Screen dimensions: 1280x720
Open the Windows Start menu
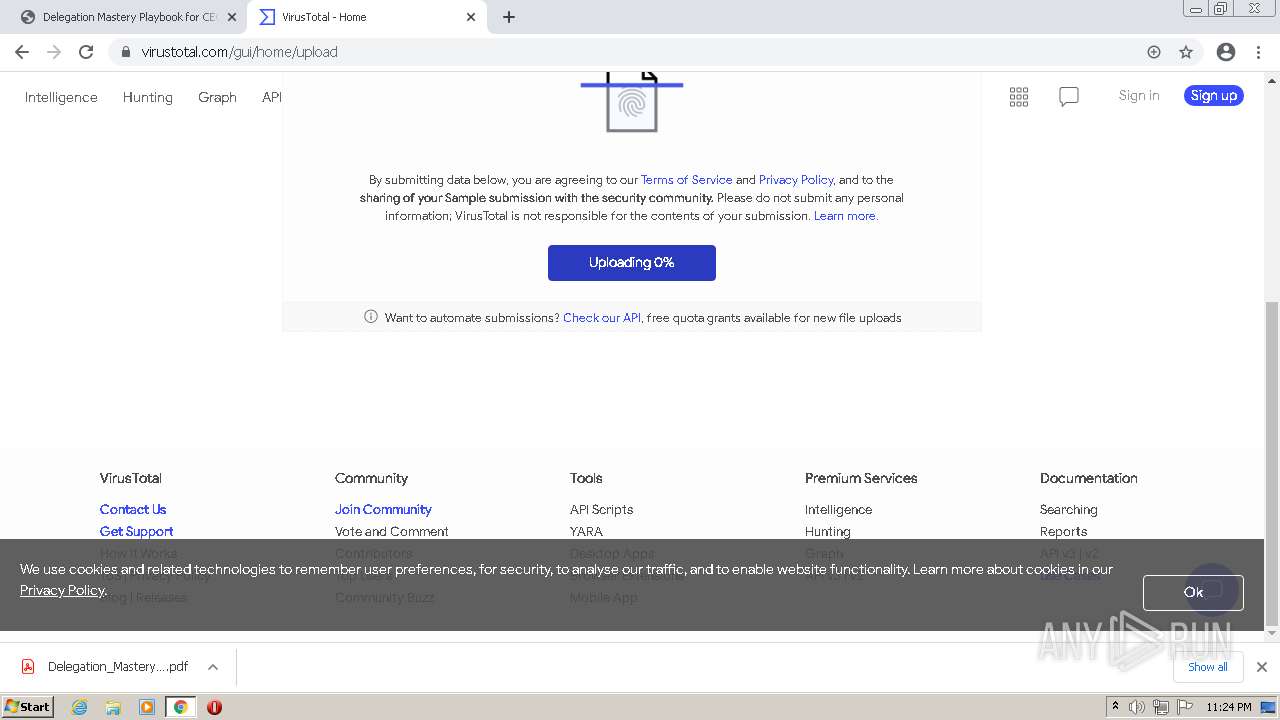pos(27,707)
